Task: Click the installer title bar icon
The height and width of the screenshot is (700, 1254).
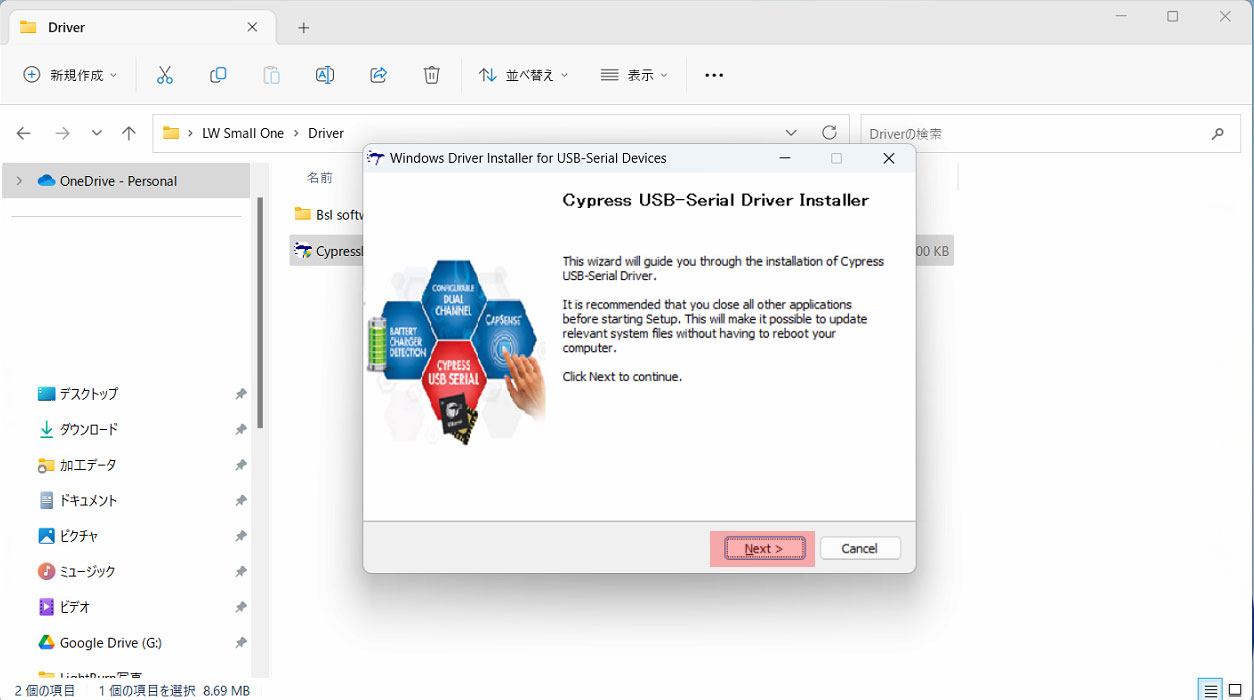Action: [376, 158]
